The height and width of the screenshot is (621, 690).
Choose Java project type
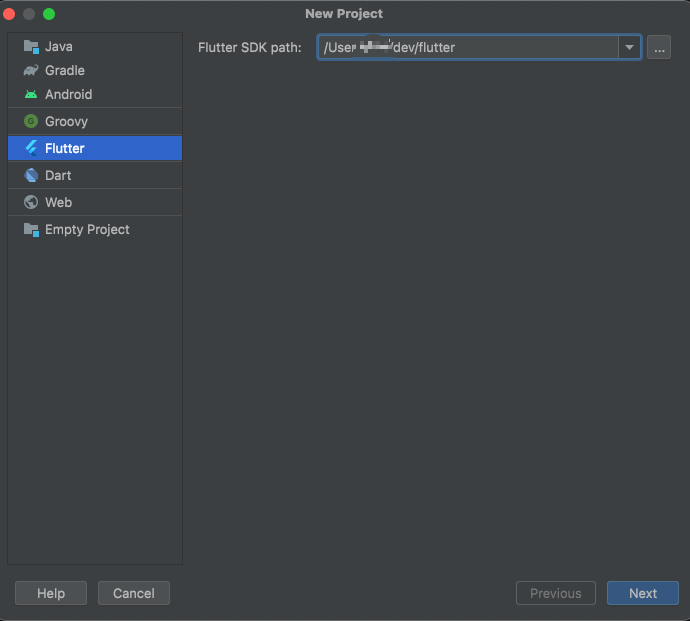(x=95, y=47)
